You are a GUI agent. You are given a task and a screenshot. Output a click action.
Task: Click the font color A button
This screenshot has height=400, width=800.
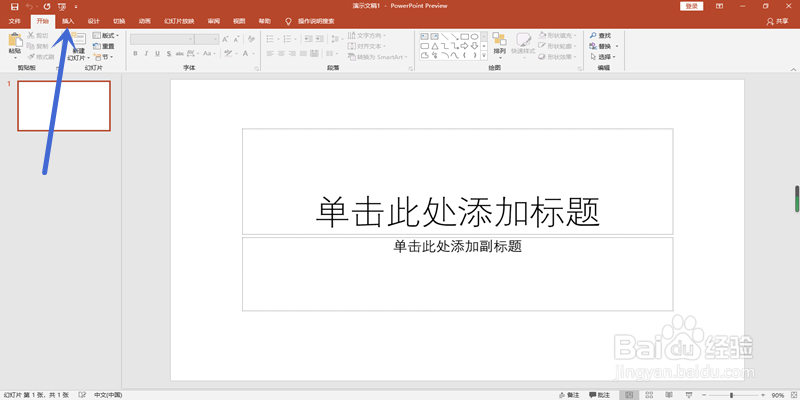245,53
